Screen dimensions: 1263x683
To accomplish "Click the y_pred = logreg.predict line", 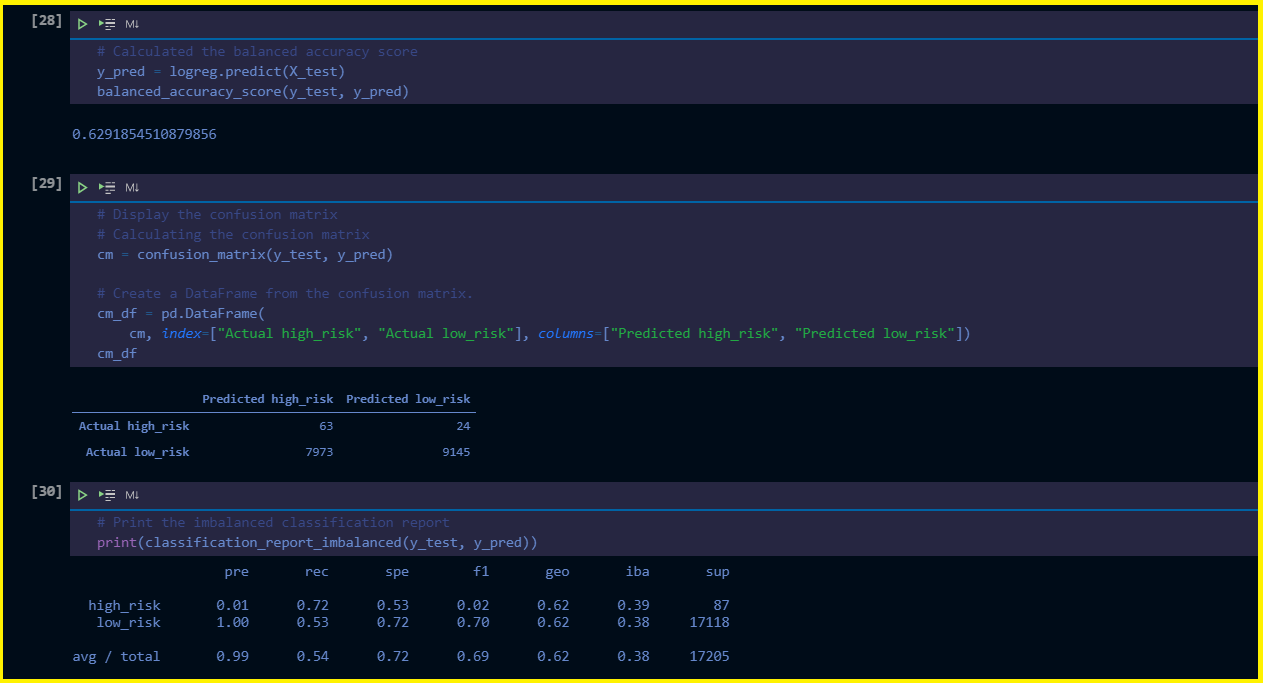I will point(221,71).
